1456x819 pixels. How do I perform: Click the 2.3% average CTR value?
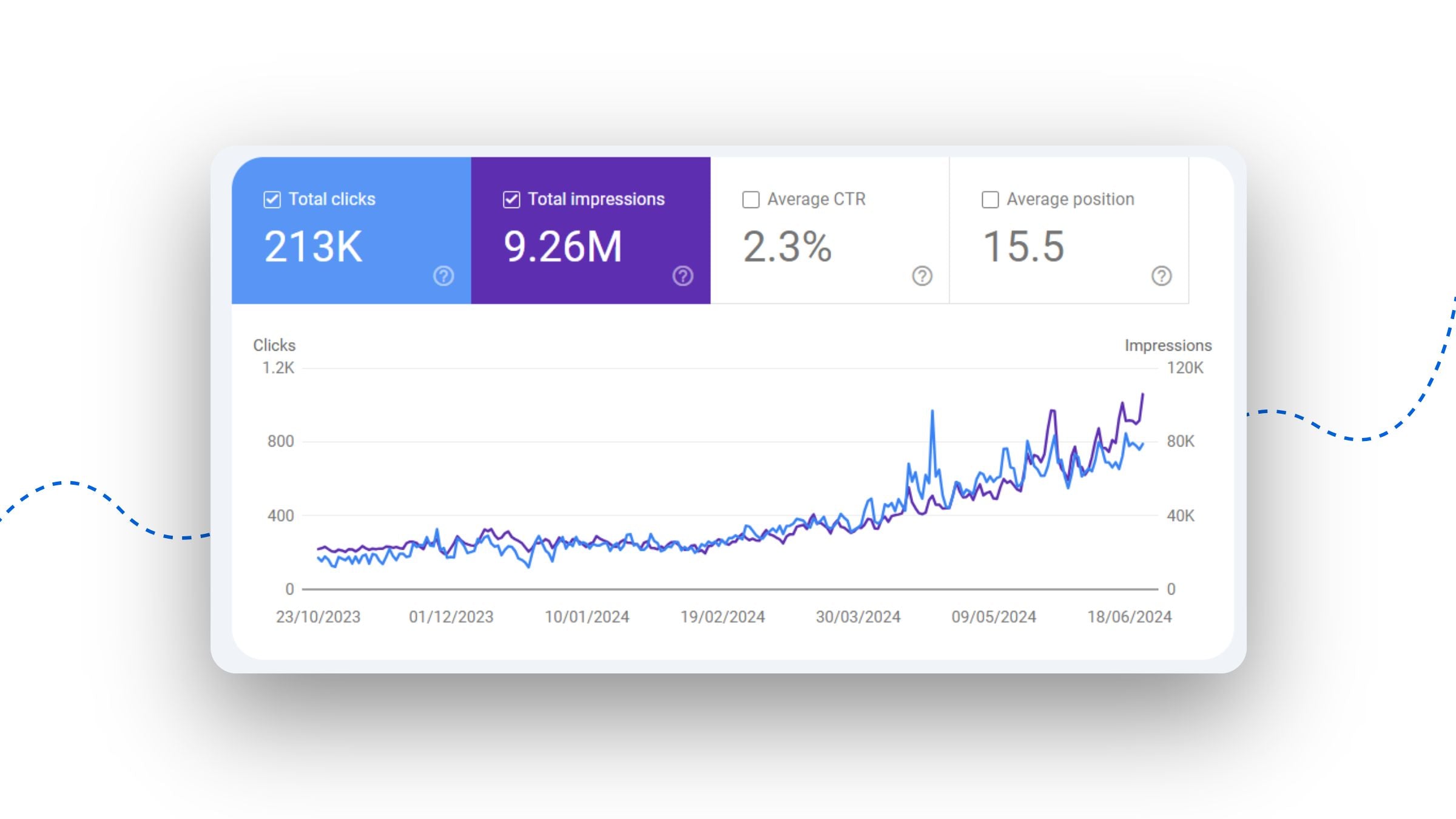(787, 247)
